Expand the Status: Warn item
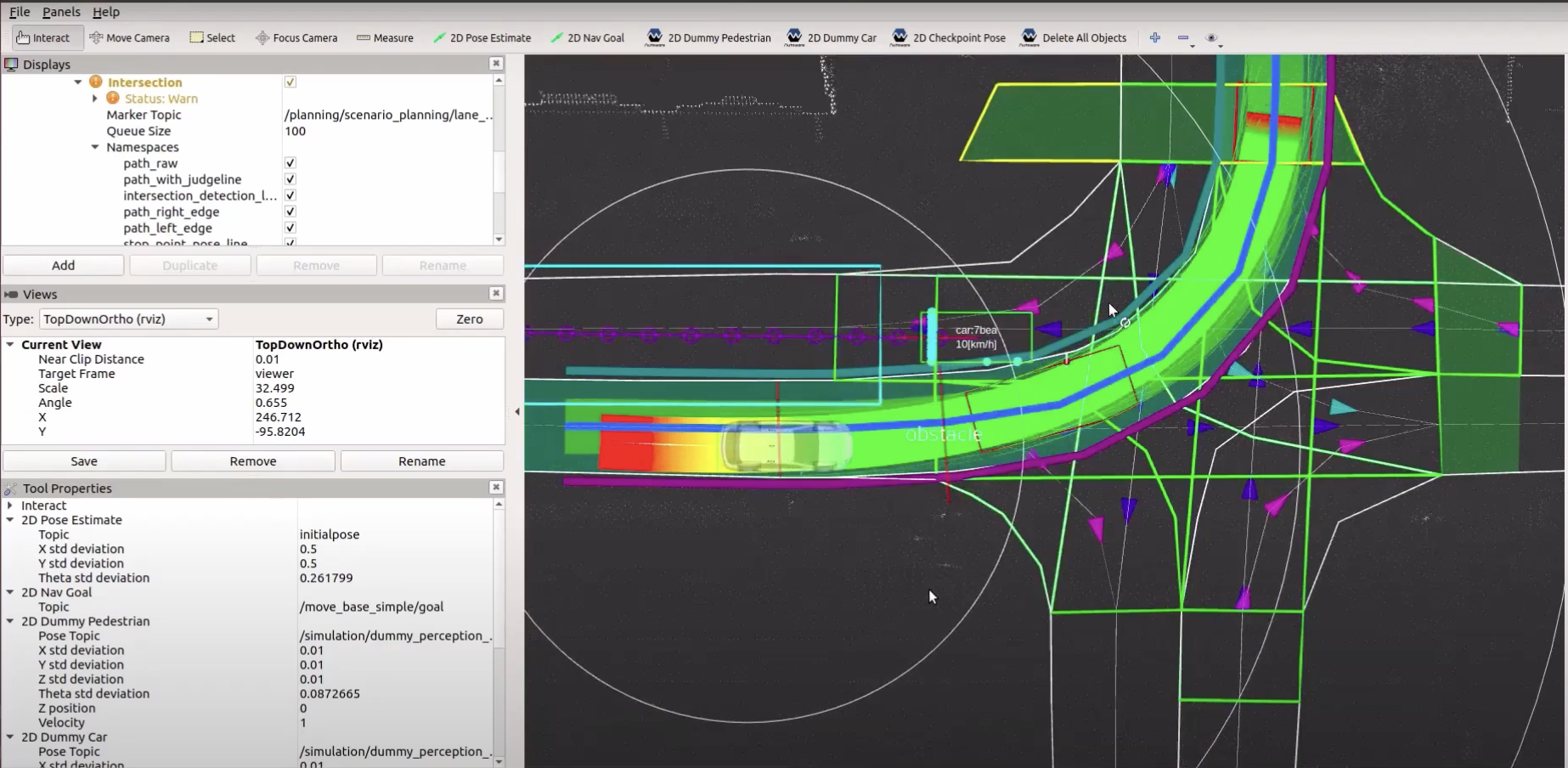This screenshot has height=768, width=1568. pyautogui.click(x=95, y=99)
